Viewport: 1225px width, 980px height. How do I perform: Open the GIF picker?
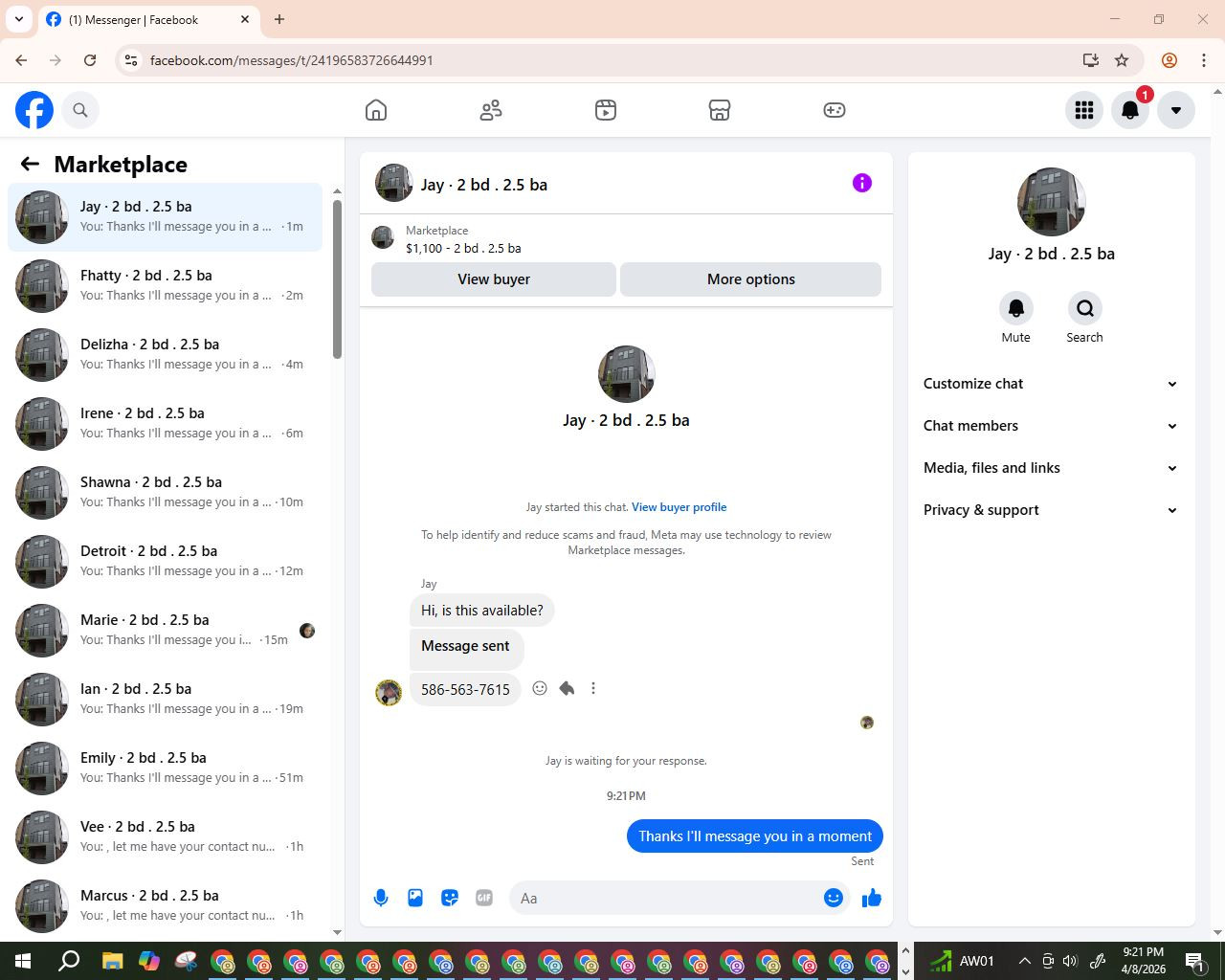pyautogui.click(x=484, y=898)
